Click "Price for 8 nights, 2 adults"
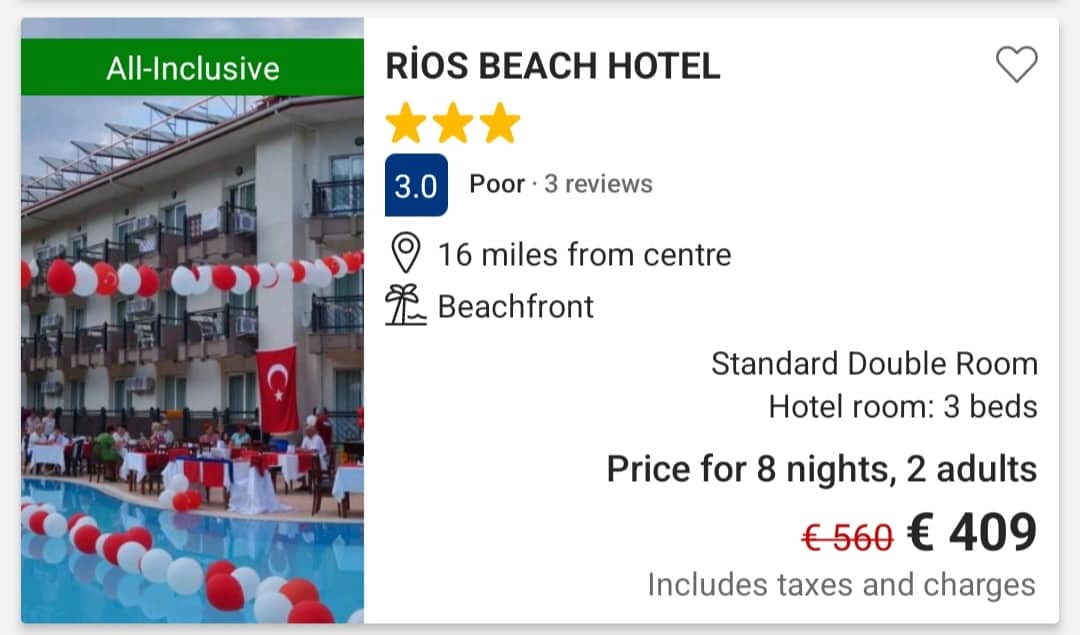The width and height of the screenshot is (1080, 635). 821,468
